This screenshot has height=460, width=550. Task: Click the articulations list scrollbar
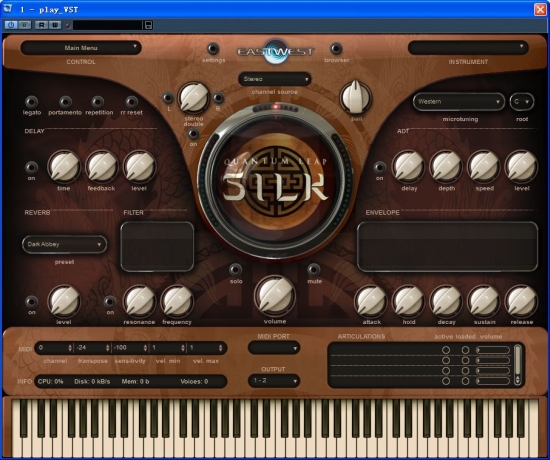click(517, 365)
